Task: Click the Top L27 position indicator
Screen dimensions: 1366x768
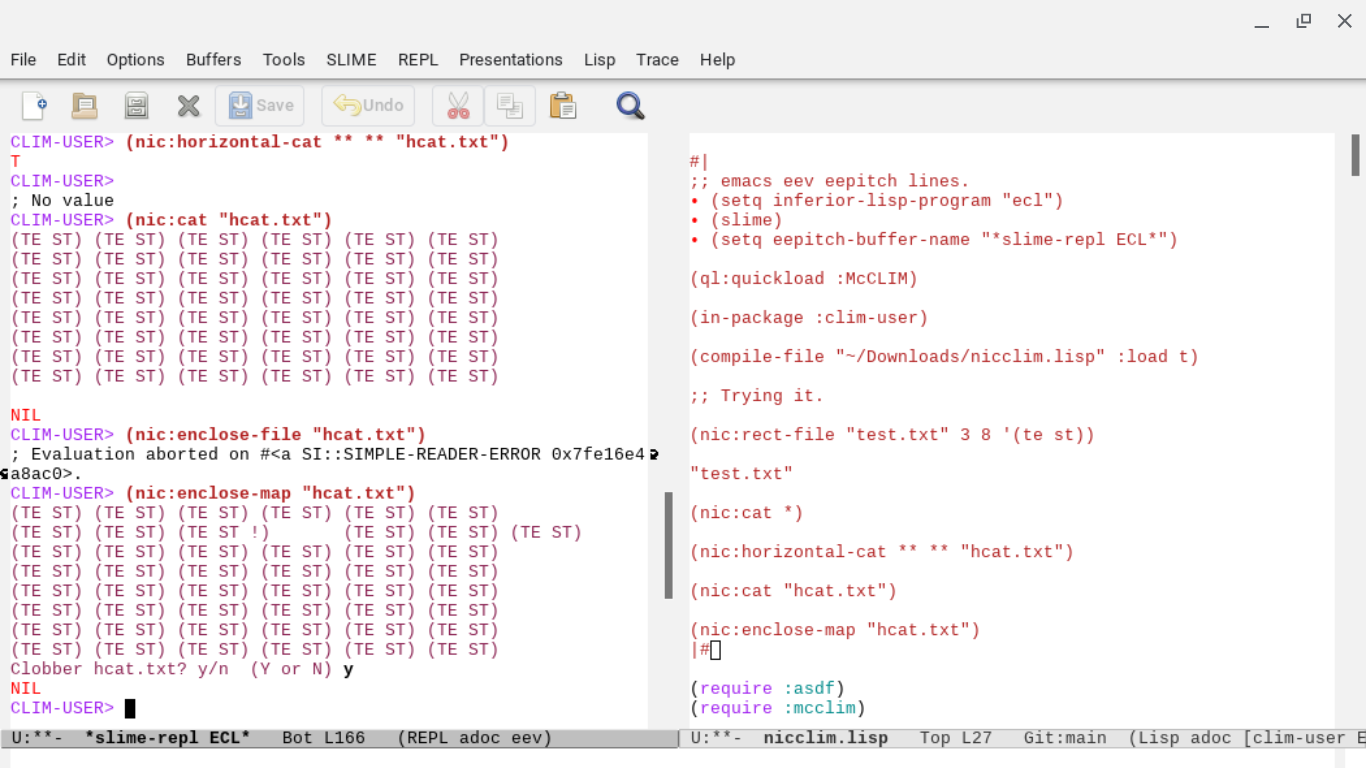Action: tap(955, 738)
